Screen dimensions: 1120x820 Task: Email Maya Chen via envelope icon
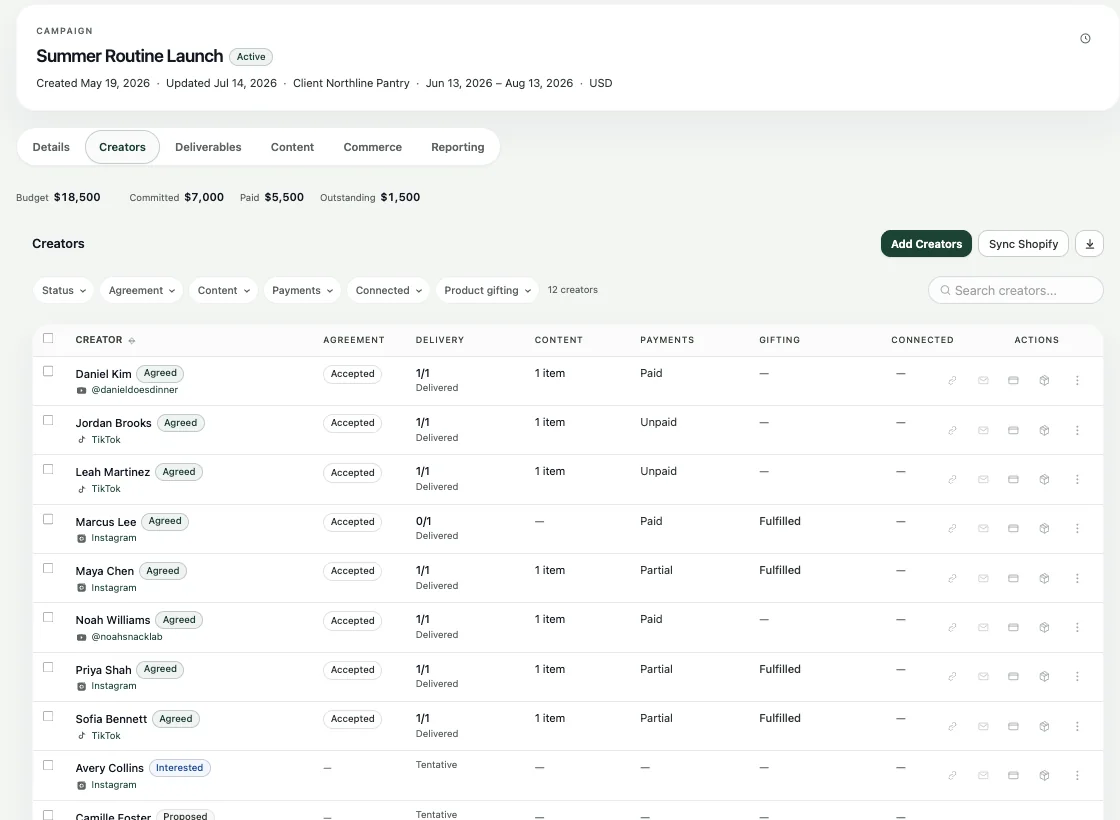click(x=983, y=578)
